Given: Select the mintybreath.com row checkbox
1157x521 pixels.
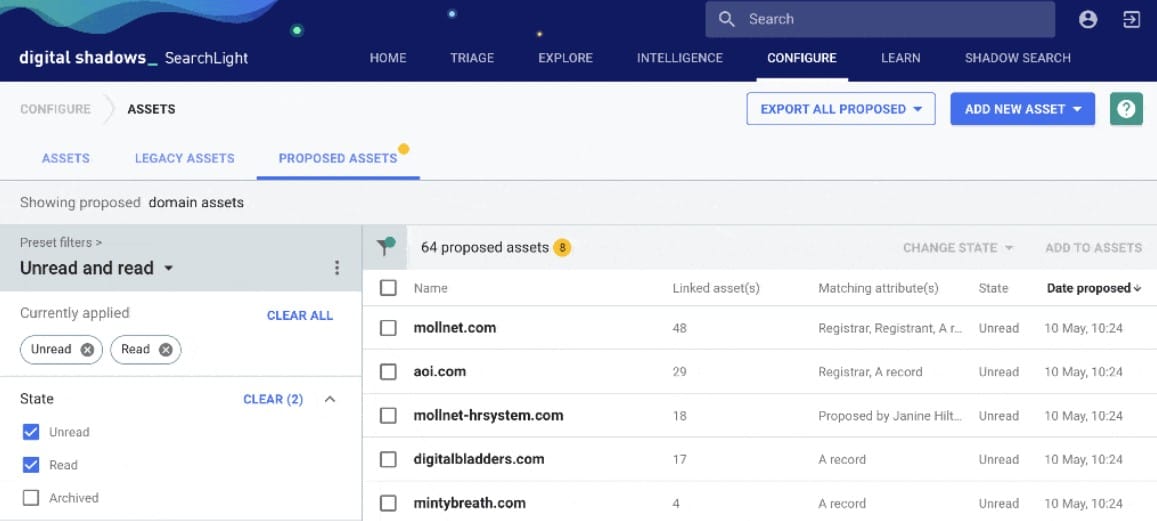Looking at the screenshot, I should [388, 503].
